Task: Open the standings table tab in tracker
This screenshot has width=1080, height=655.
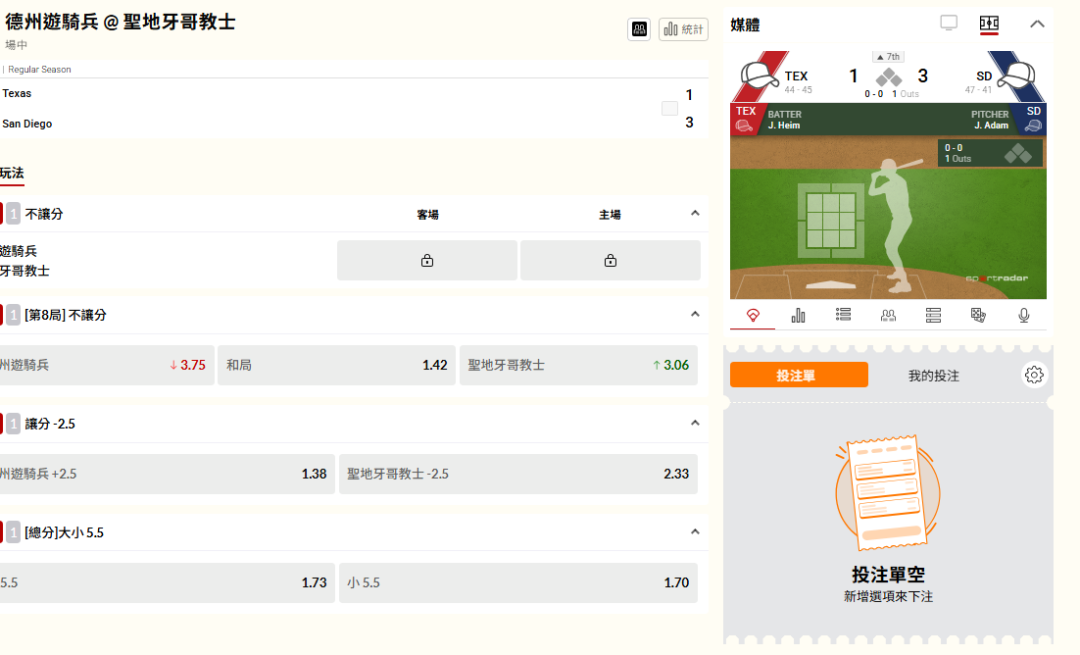Action: 933,315
